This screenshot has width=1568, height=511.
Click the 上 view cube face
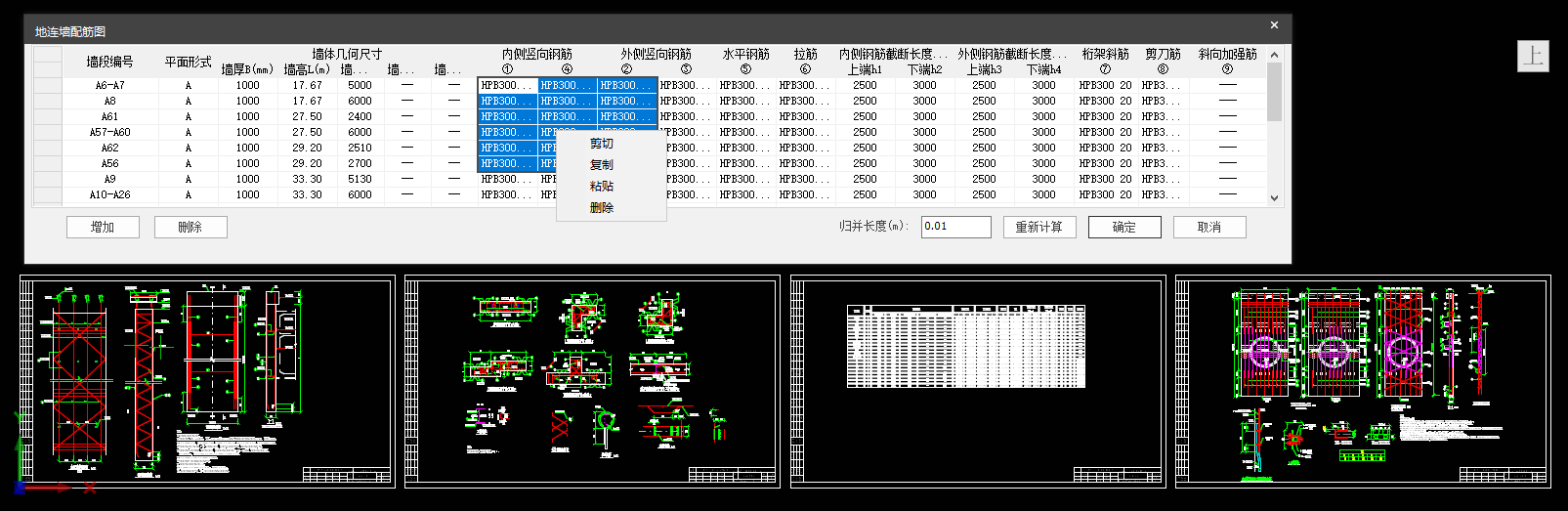(1533, 57)
